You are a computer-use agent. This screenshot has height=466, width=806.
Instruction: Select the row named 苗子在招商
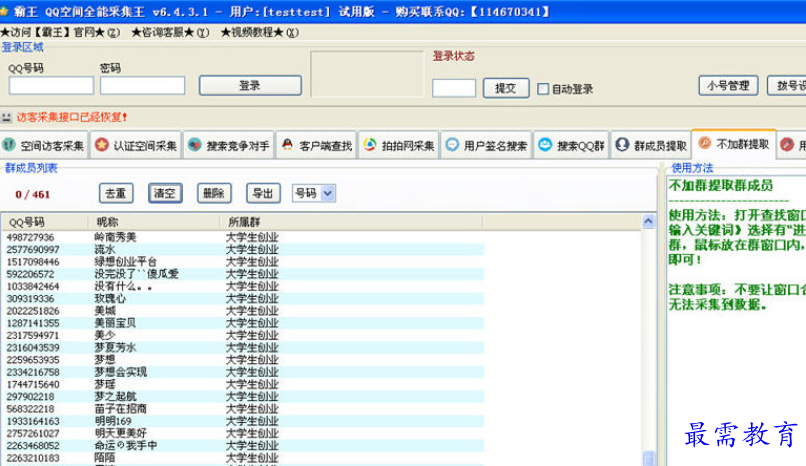[x=243, y=409]
